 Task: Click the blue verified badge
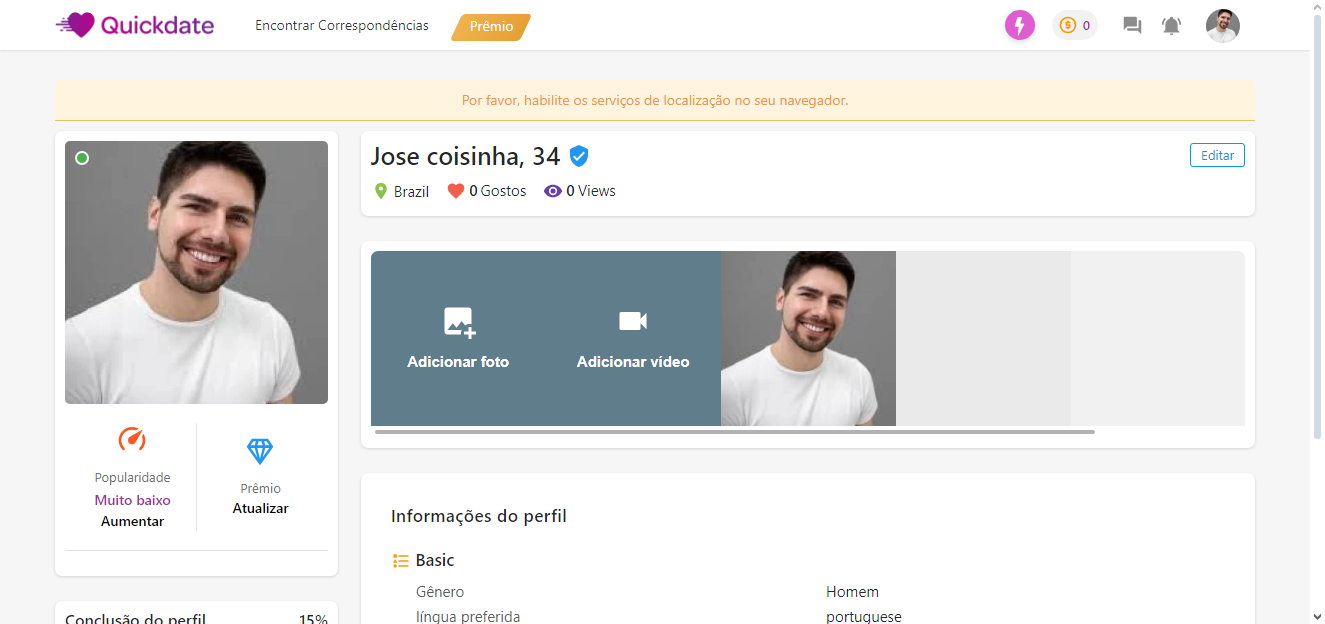pyautogui.click(x=578, y=156)
